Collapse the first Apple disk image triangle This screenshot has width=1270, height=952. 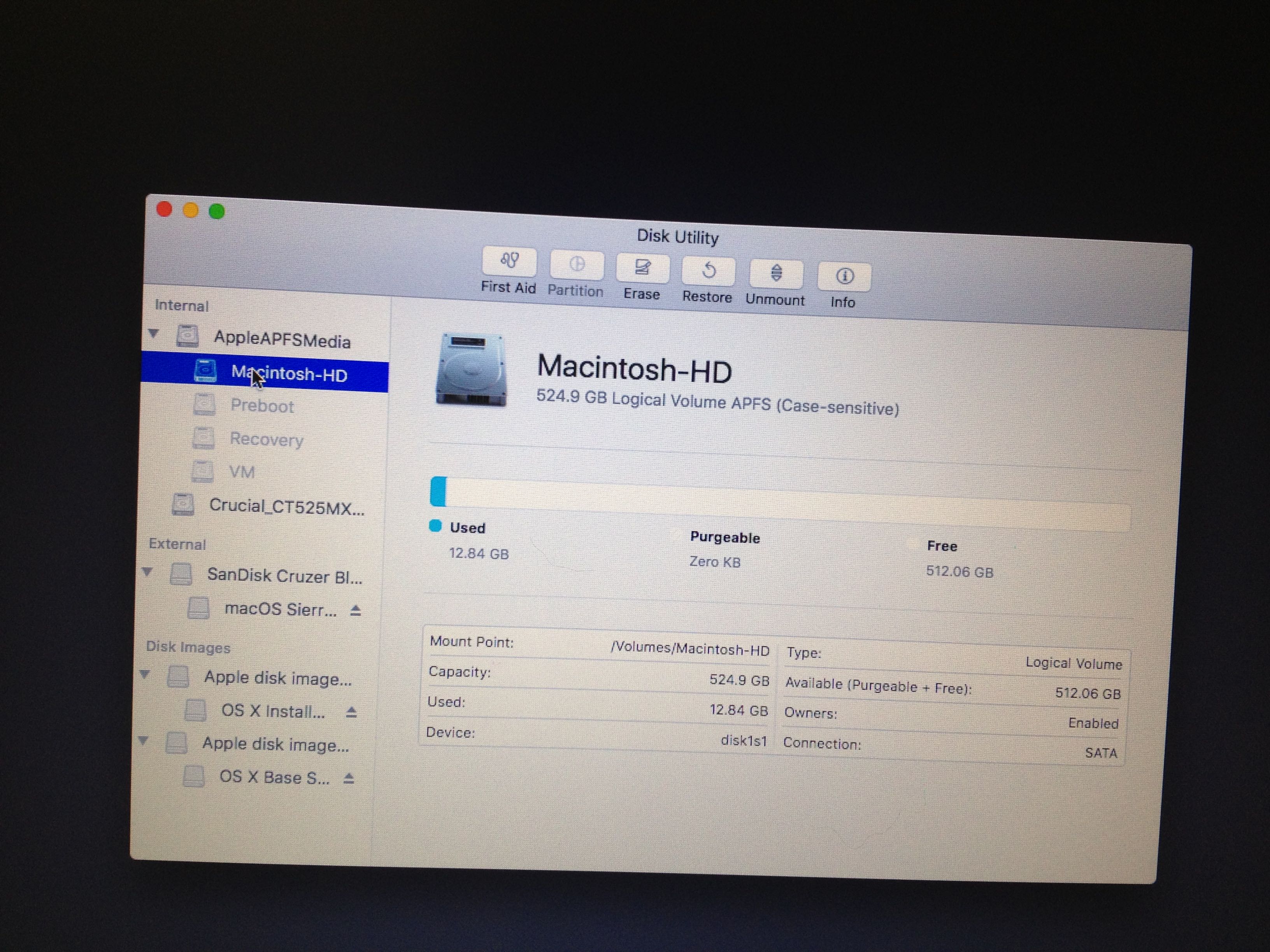[x=145, y=674]
